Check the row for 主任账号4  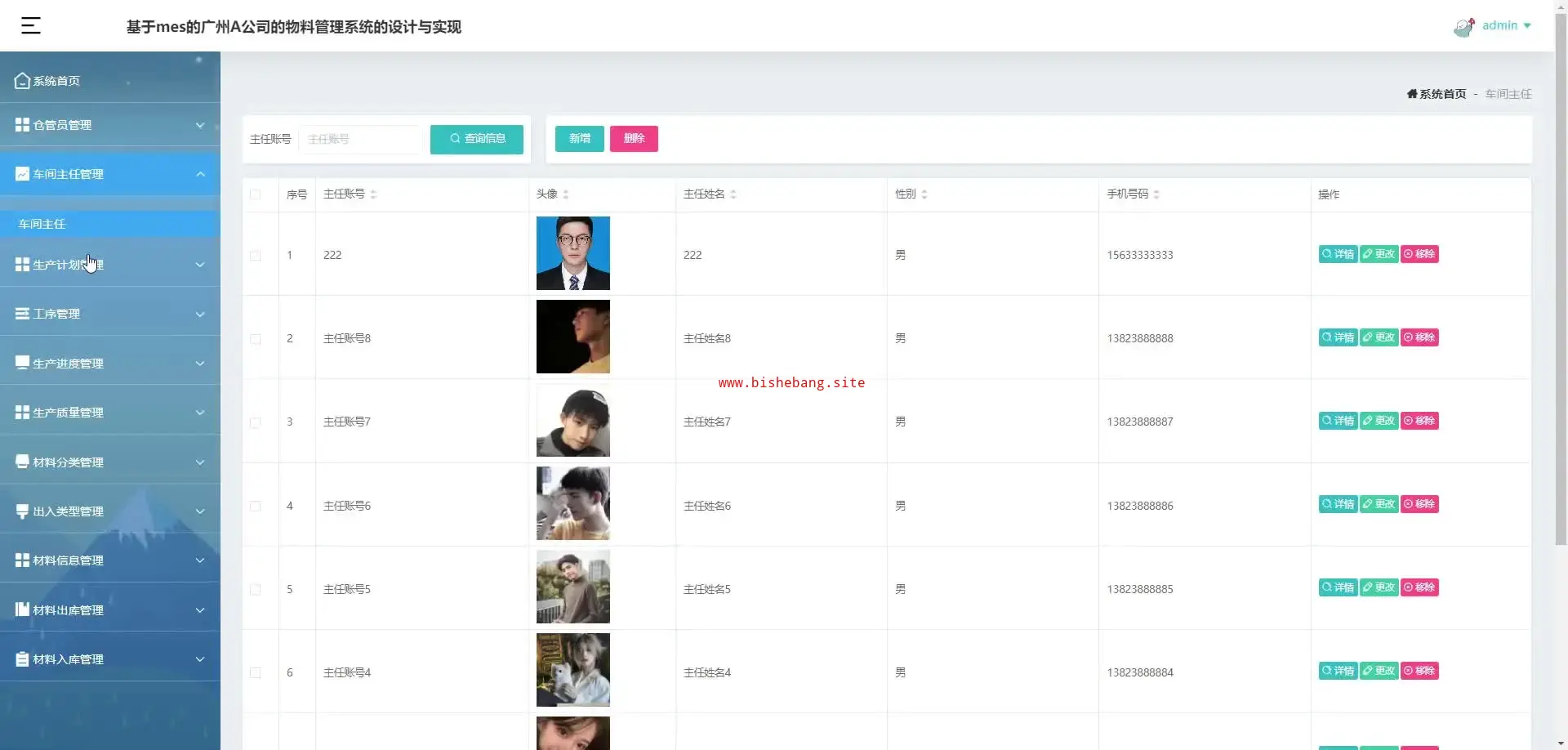[256, 673]
